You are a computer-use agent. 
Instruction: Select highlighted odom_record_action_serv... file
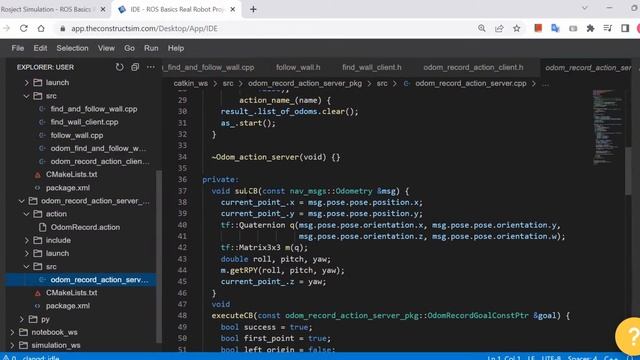pos(80,280)
